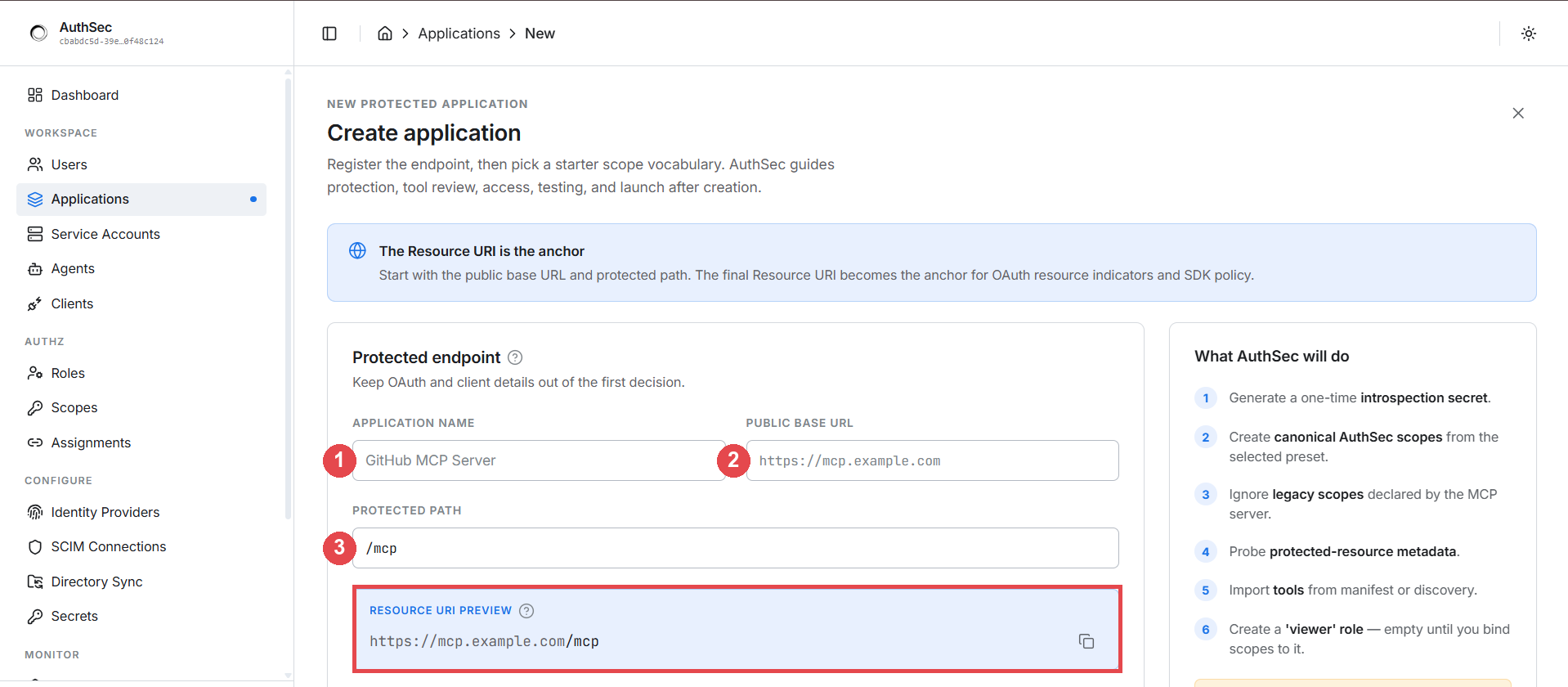Click the SCIM Connections shield icon
This screenshot has width=1568, height=687.
(x=35, y=546)
